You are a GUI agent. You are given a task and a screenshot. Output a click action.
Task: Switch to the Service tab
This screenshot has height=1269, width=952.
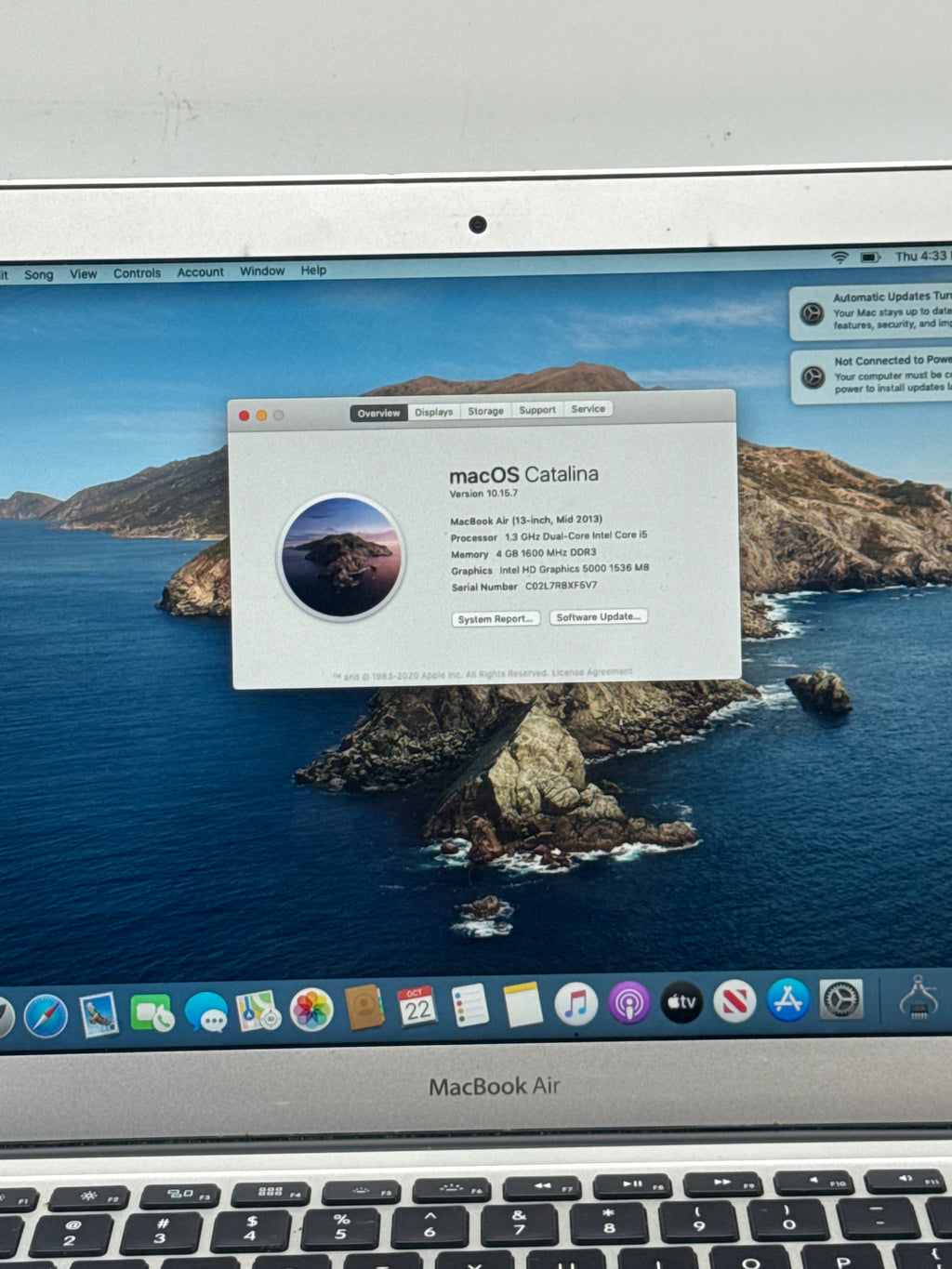[588, 409]
